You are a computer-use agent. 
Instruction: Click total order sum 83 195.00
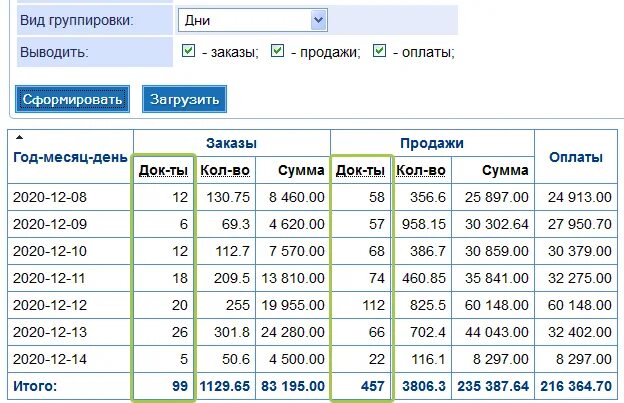tap(293, 386)
